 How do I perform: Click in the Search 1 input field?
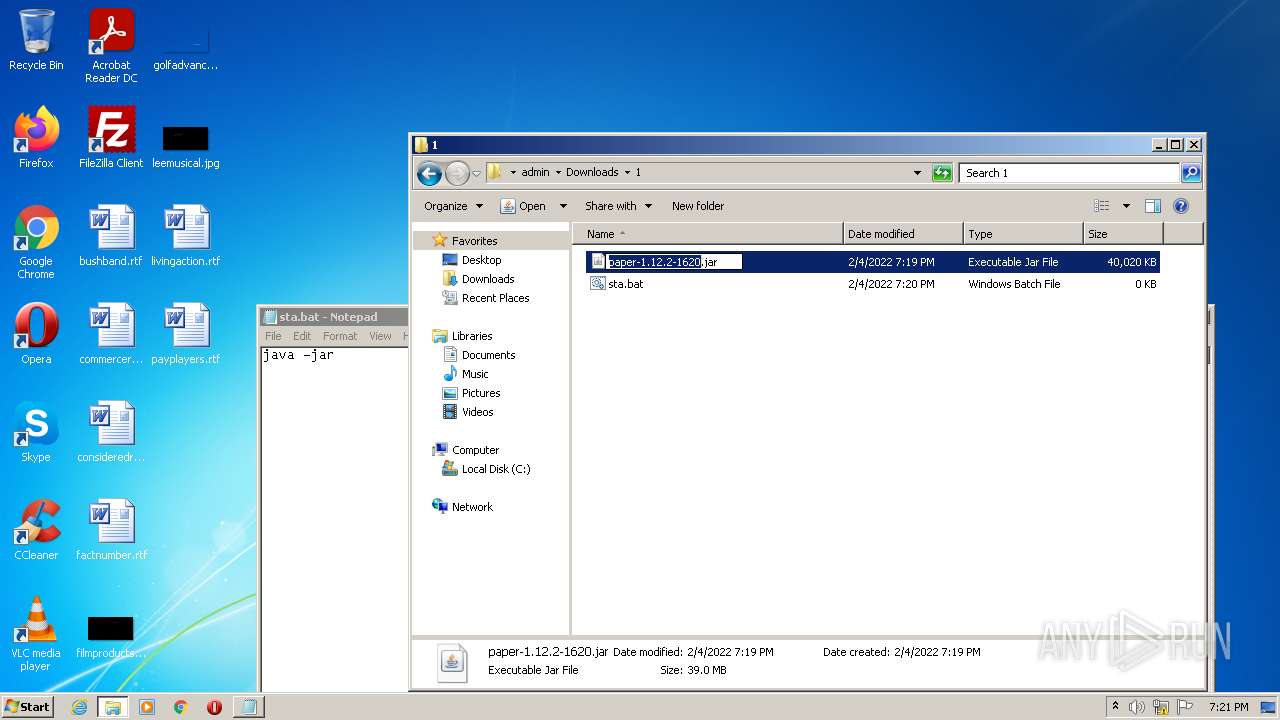(x=1070, y=173)
